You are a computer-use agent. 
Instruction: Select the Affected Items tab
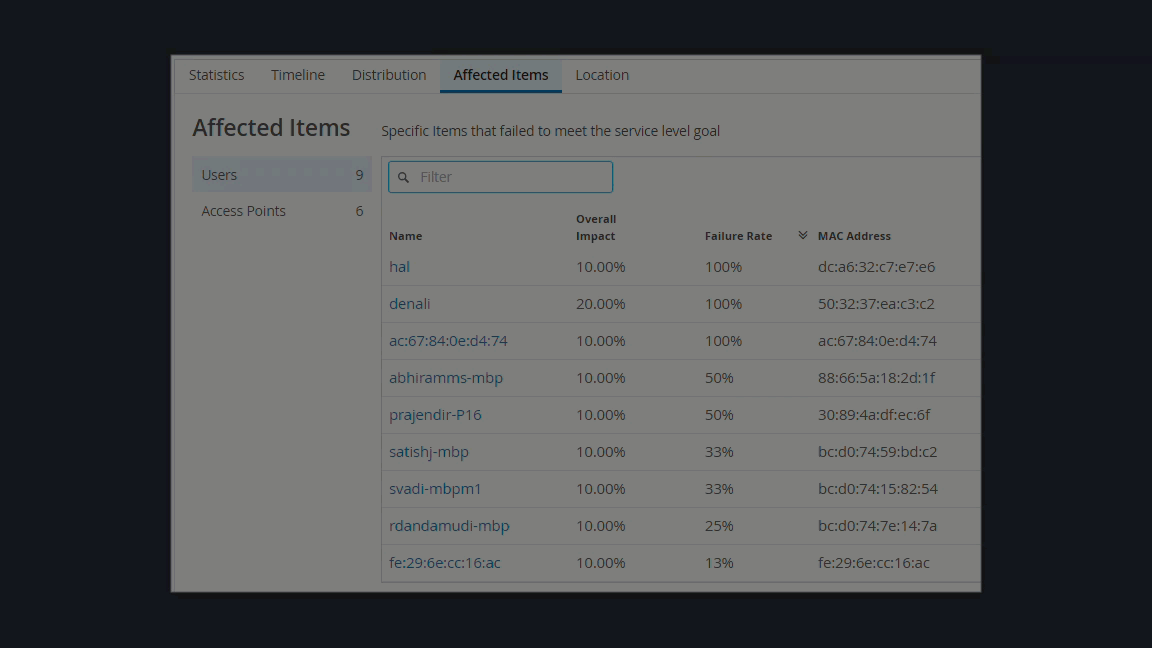pos(501,75)
